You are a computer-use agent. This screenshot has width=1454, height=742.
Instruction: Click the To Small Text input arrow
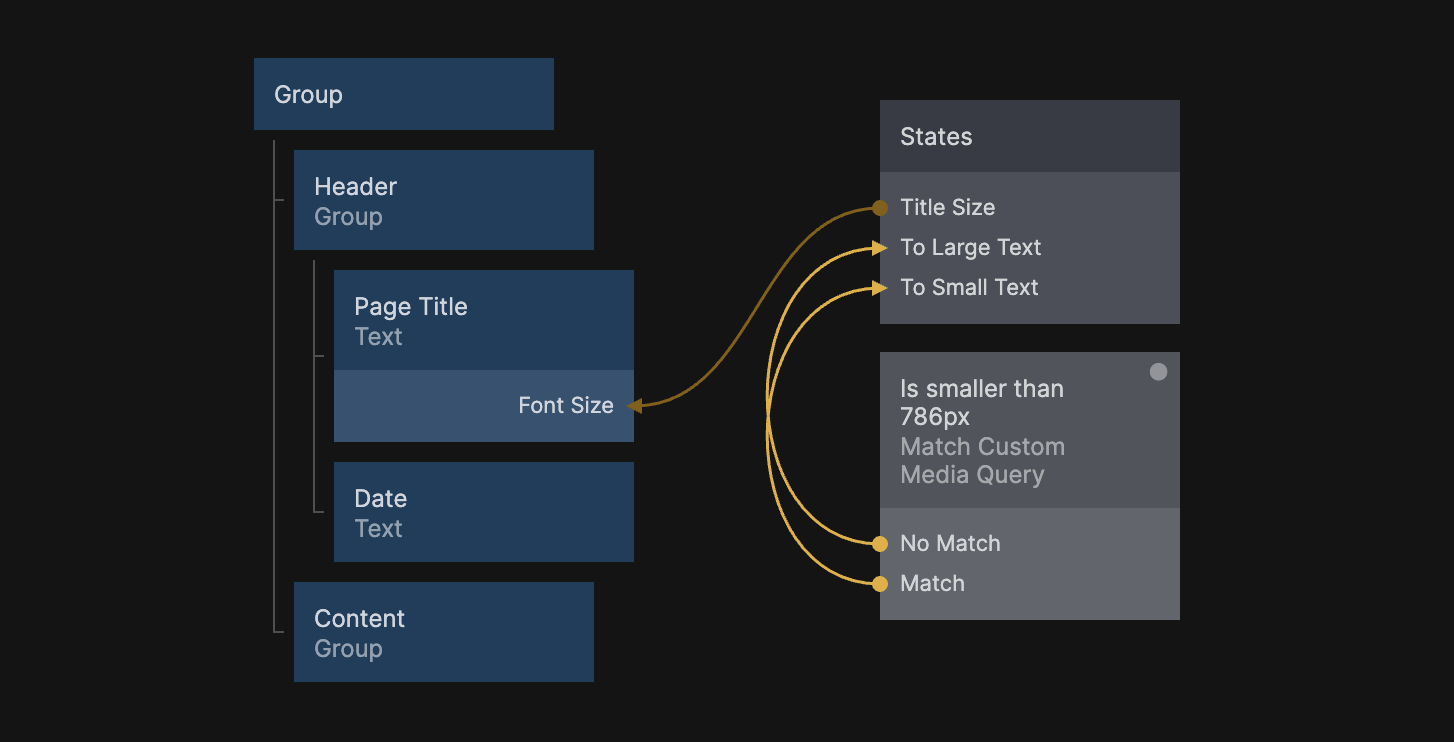[x=879, y=288]
